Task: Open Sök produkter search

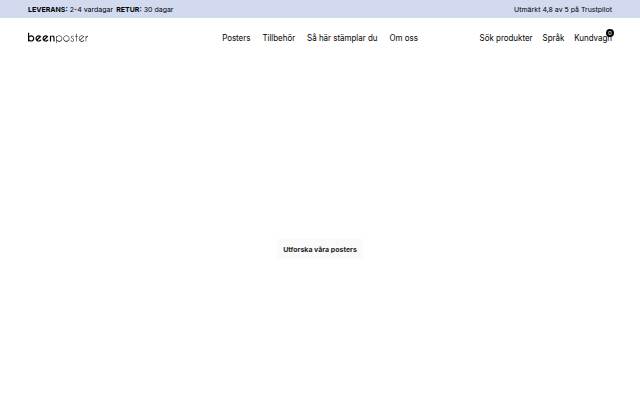Action: [506, 38]
